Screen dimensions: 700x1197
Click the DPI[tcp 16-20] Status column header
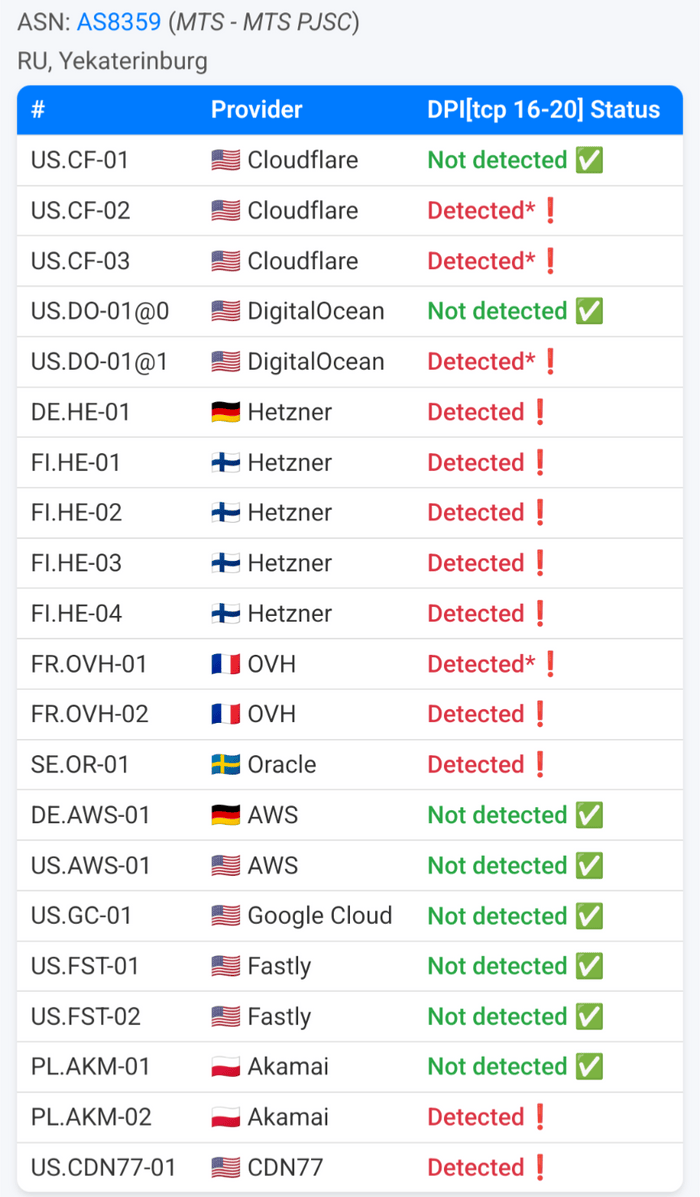pyautogui.click(x=543, y=110)
